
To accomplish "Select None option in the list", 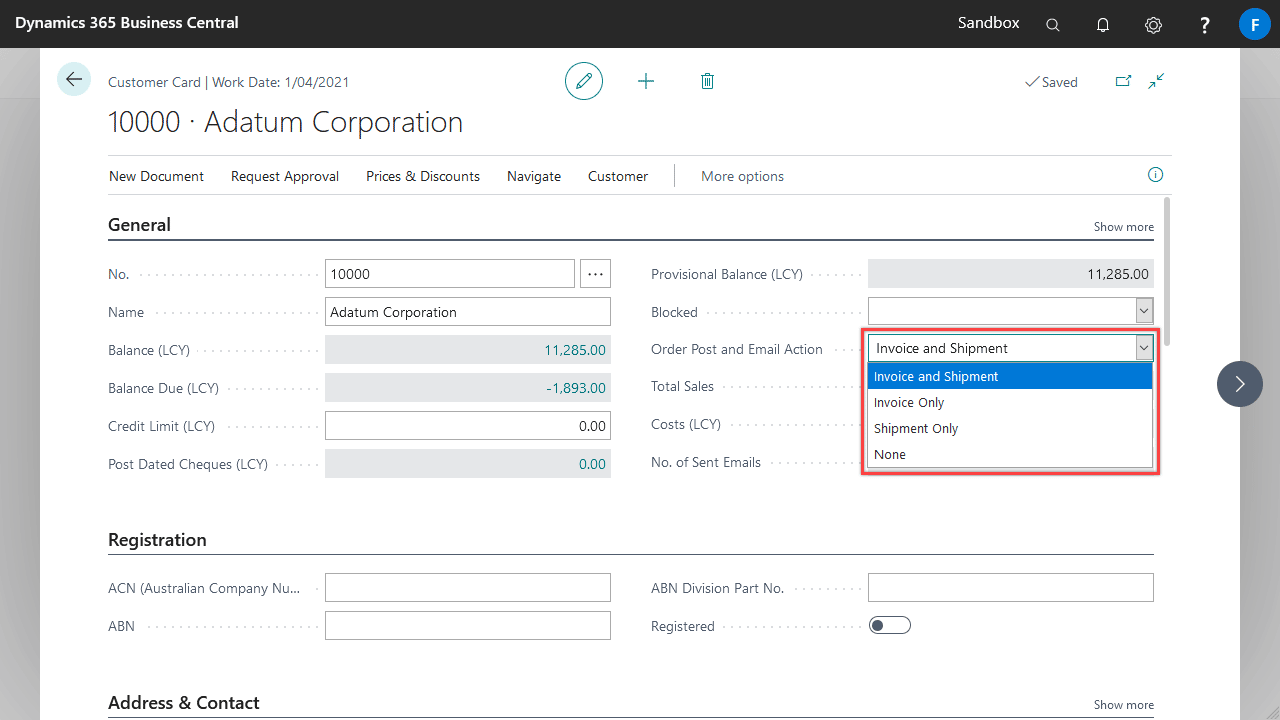I will coord(1010,454).
